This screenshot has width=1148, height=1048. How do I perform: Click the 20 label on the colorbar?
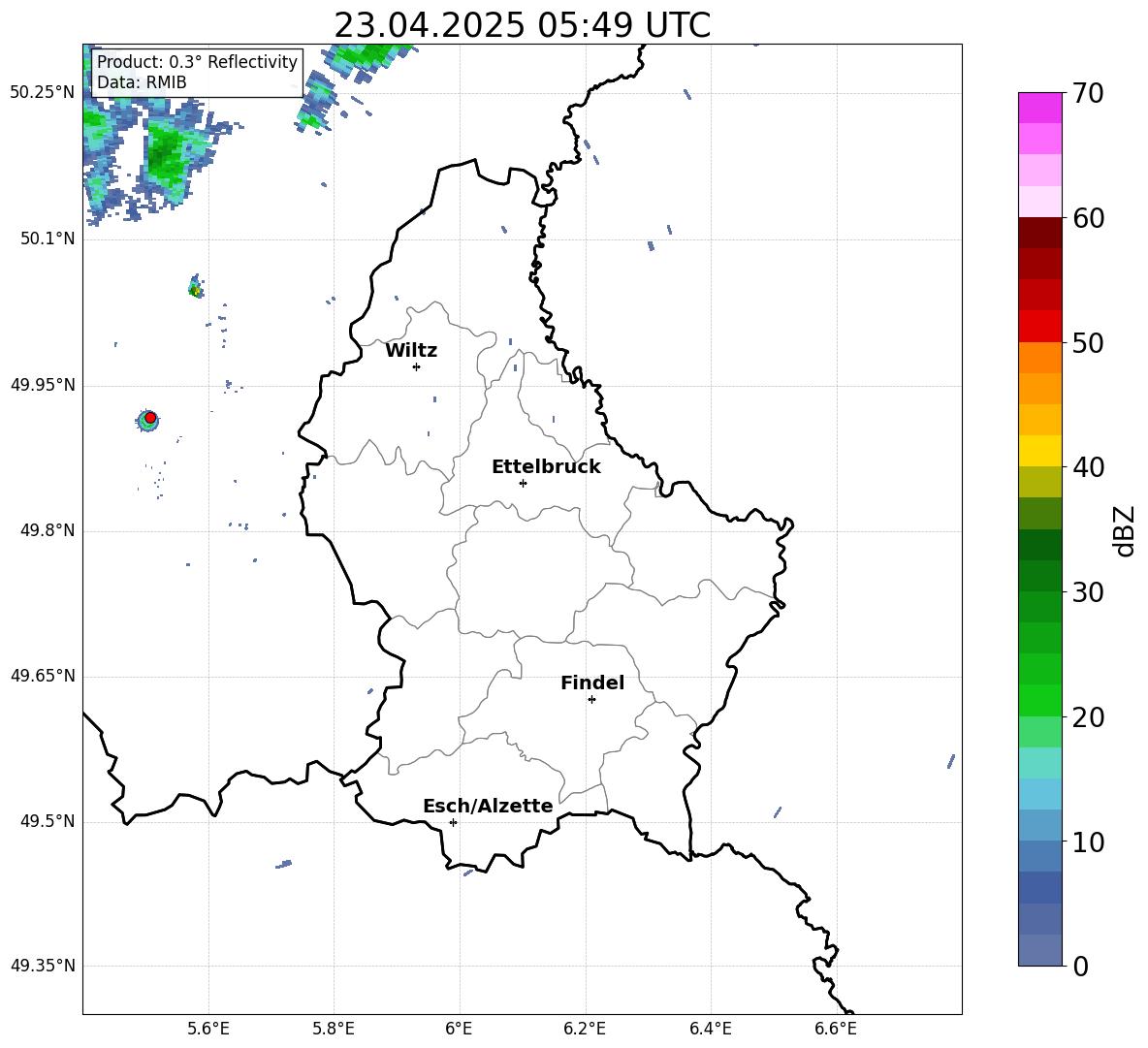[x=1087, y=717]
